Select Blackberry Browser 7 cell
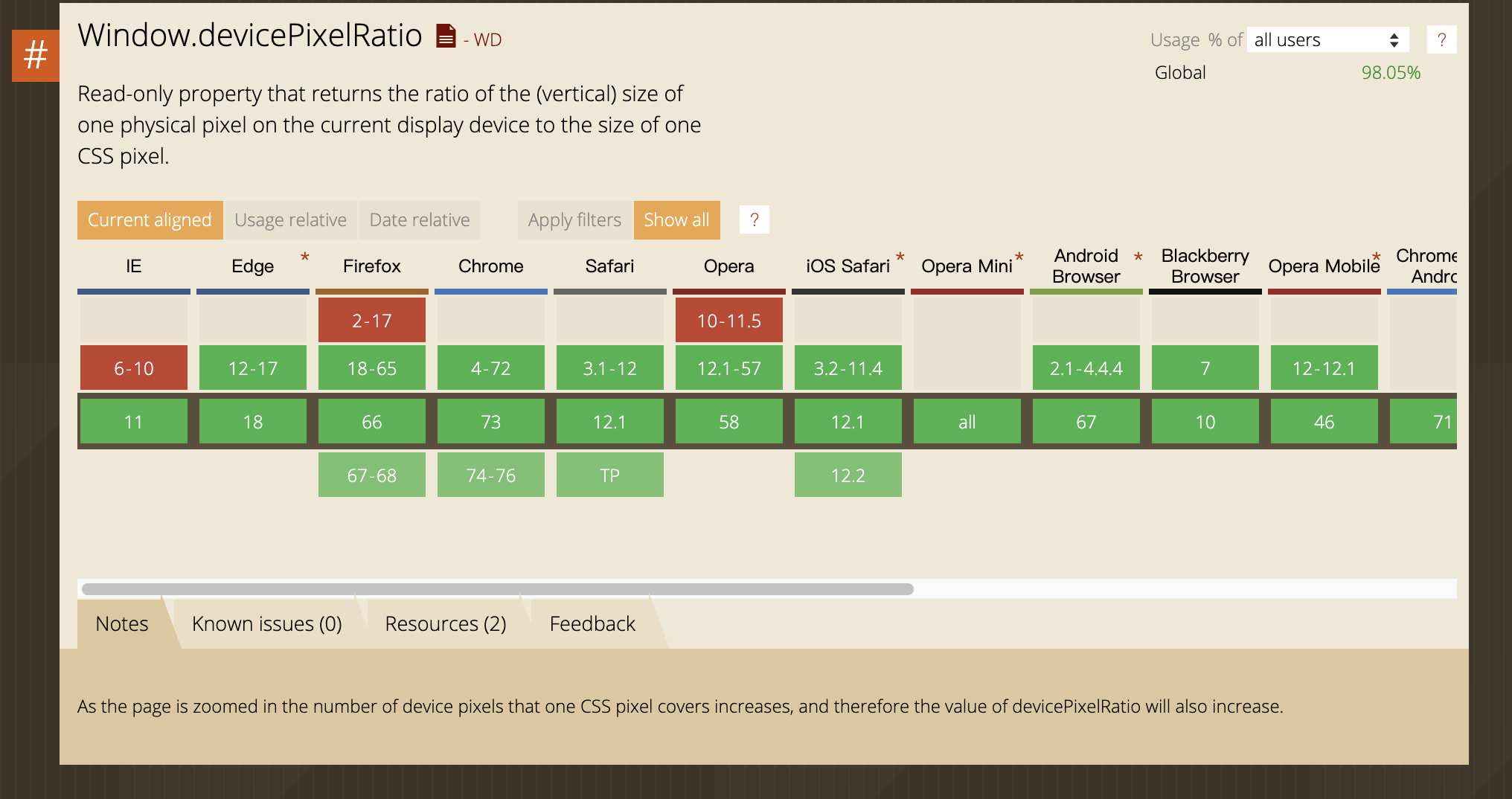This screenshot has height=799, width=1512. point(1205,368)
